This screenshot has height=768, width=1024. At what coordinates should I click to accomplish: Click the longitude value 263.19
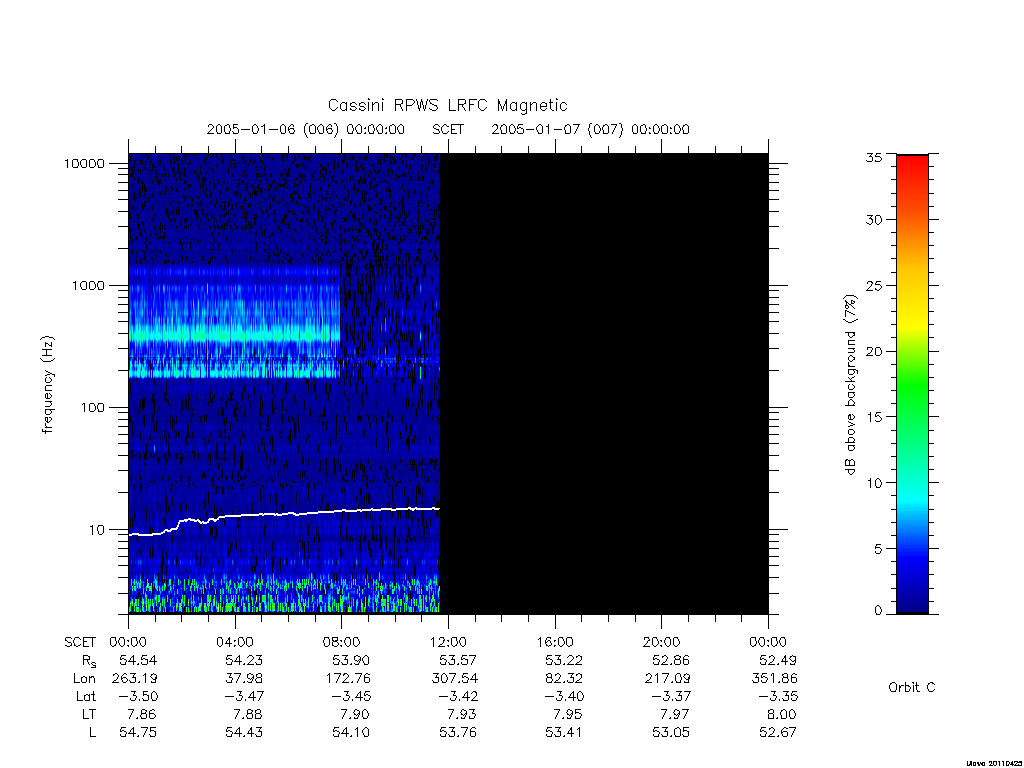click(135, 679)
